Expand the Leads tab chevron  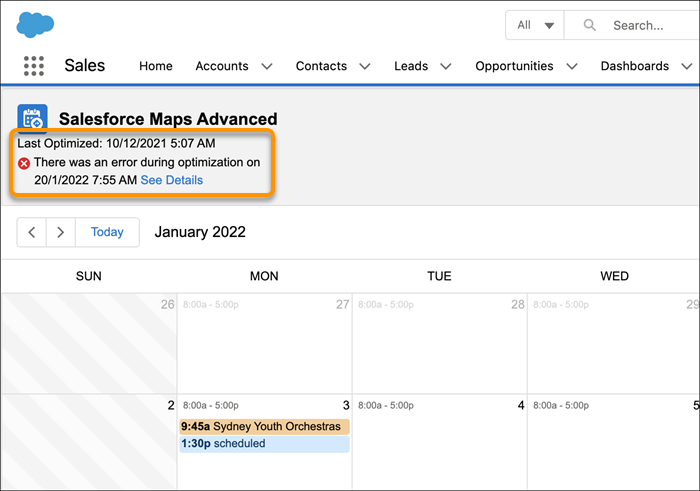tap(446, 67)
